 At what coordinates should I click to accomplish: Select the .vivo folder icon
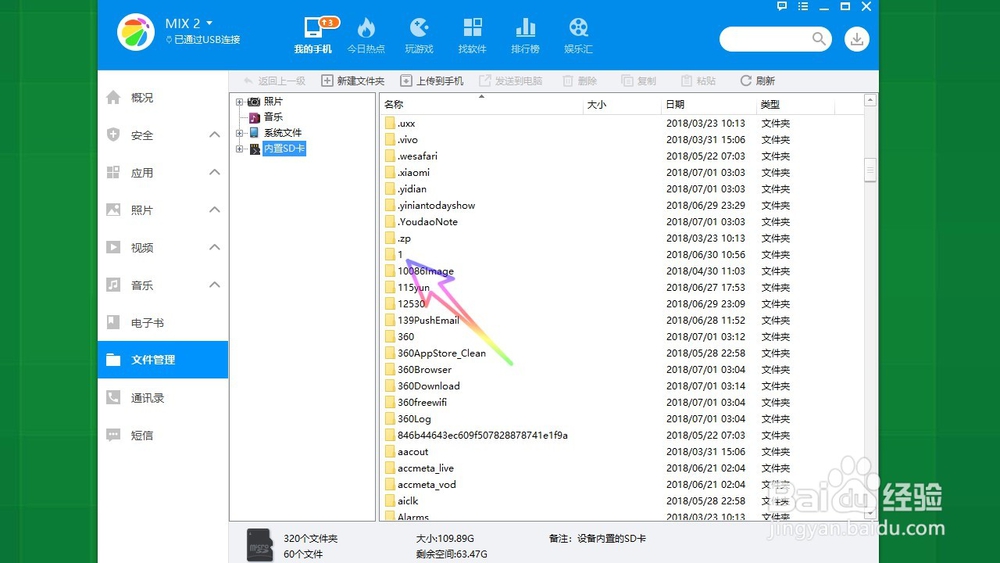[390, 140]
